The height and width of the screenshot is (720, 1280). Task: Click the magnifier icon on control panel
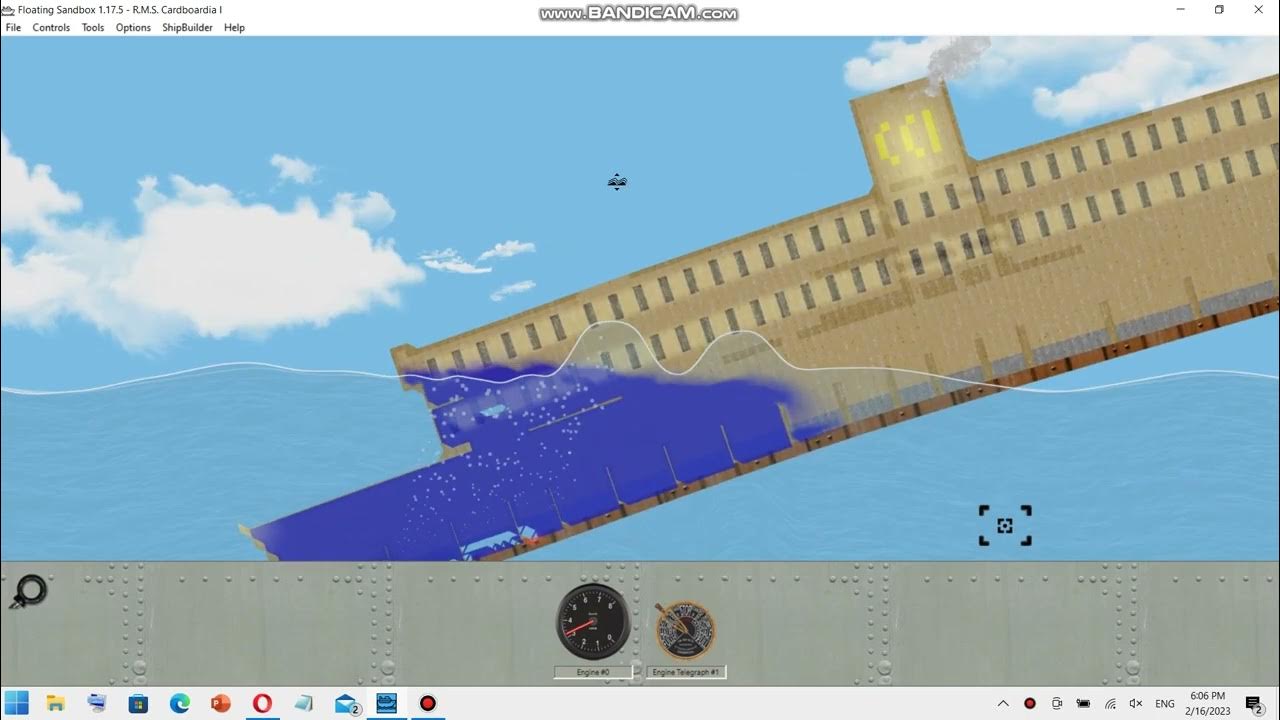(x=28, y=592)
